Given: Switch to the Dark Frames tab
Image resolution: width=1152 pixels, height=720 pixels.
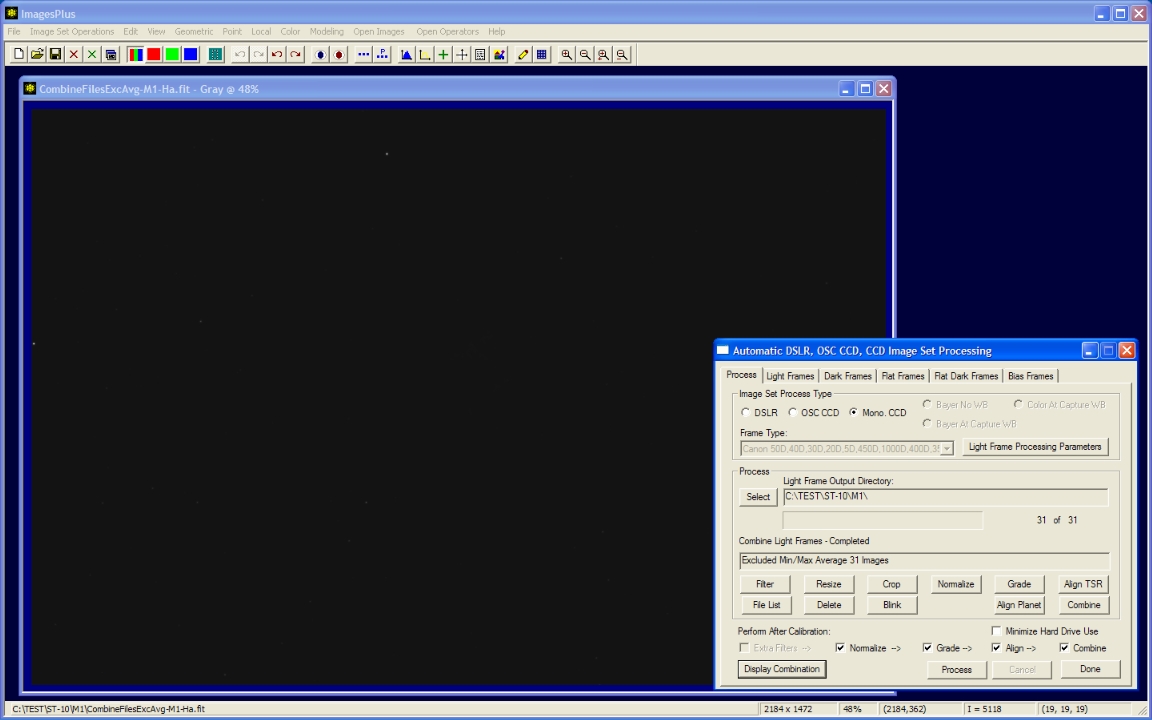Looking at the screenshot, I should click(848, 376).
